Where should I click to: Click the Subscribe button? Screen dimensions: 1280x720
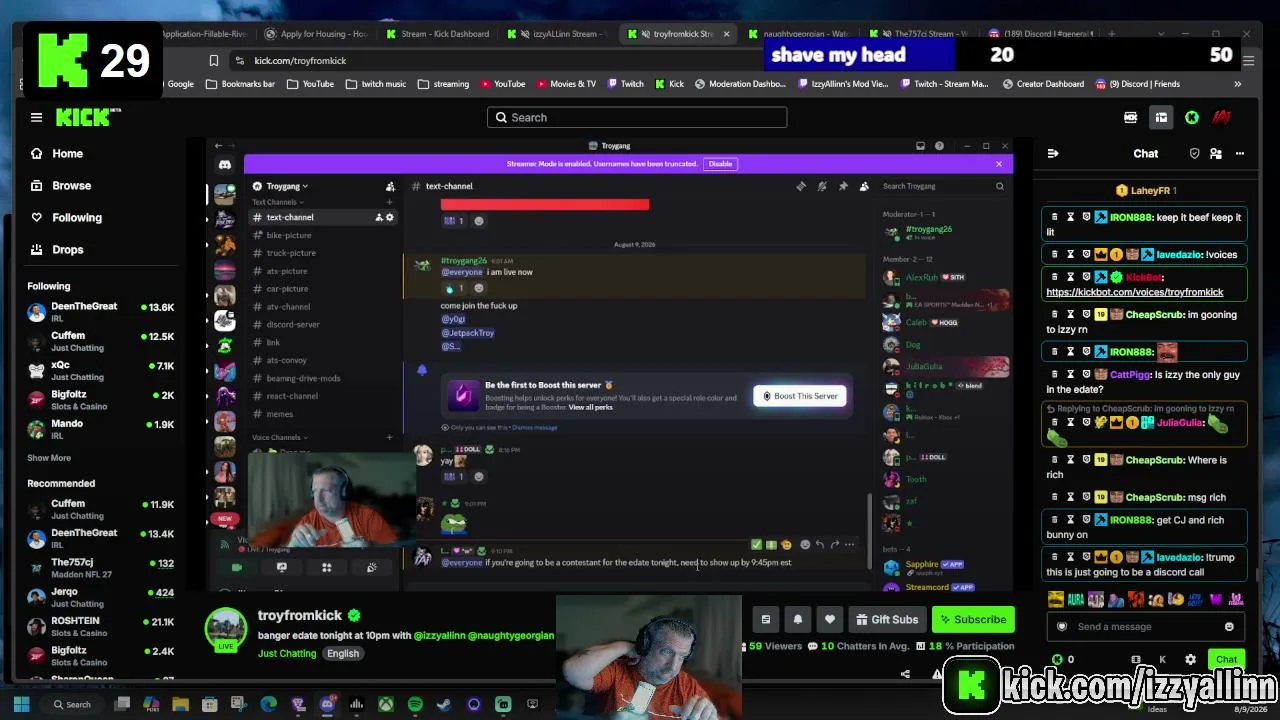pos(973,619)
